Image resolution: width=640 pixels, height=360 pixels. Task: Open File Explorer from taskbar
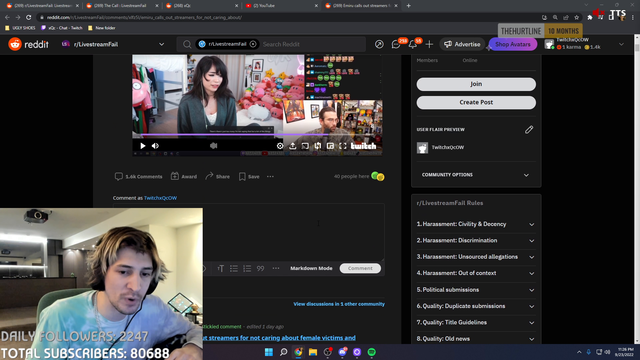point(313,352)
